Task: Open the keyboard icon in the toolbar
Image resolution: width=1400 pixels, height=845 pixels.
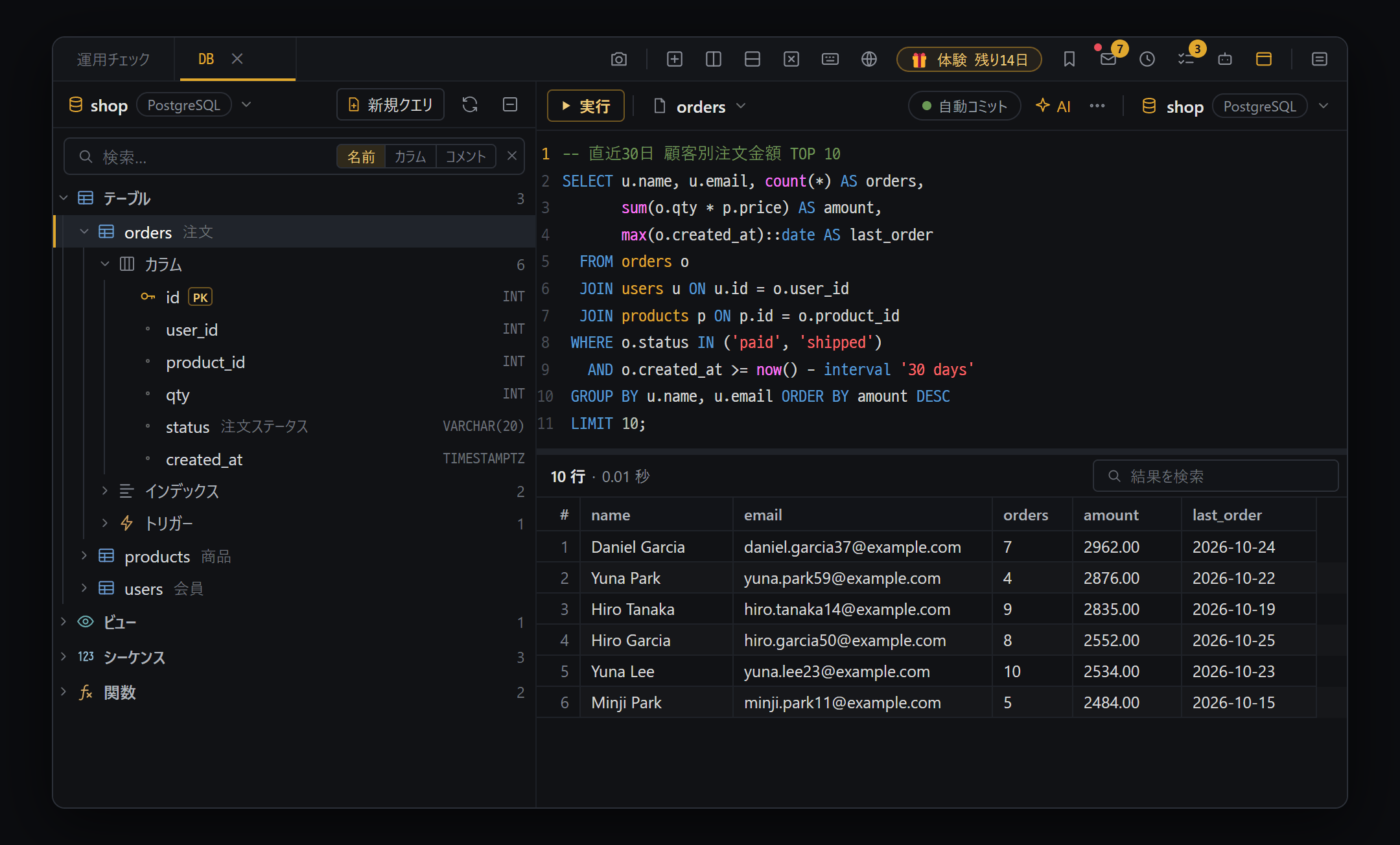Action: (x=830, y=59)
